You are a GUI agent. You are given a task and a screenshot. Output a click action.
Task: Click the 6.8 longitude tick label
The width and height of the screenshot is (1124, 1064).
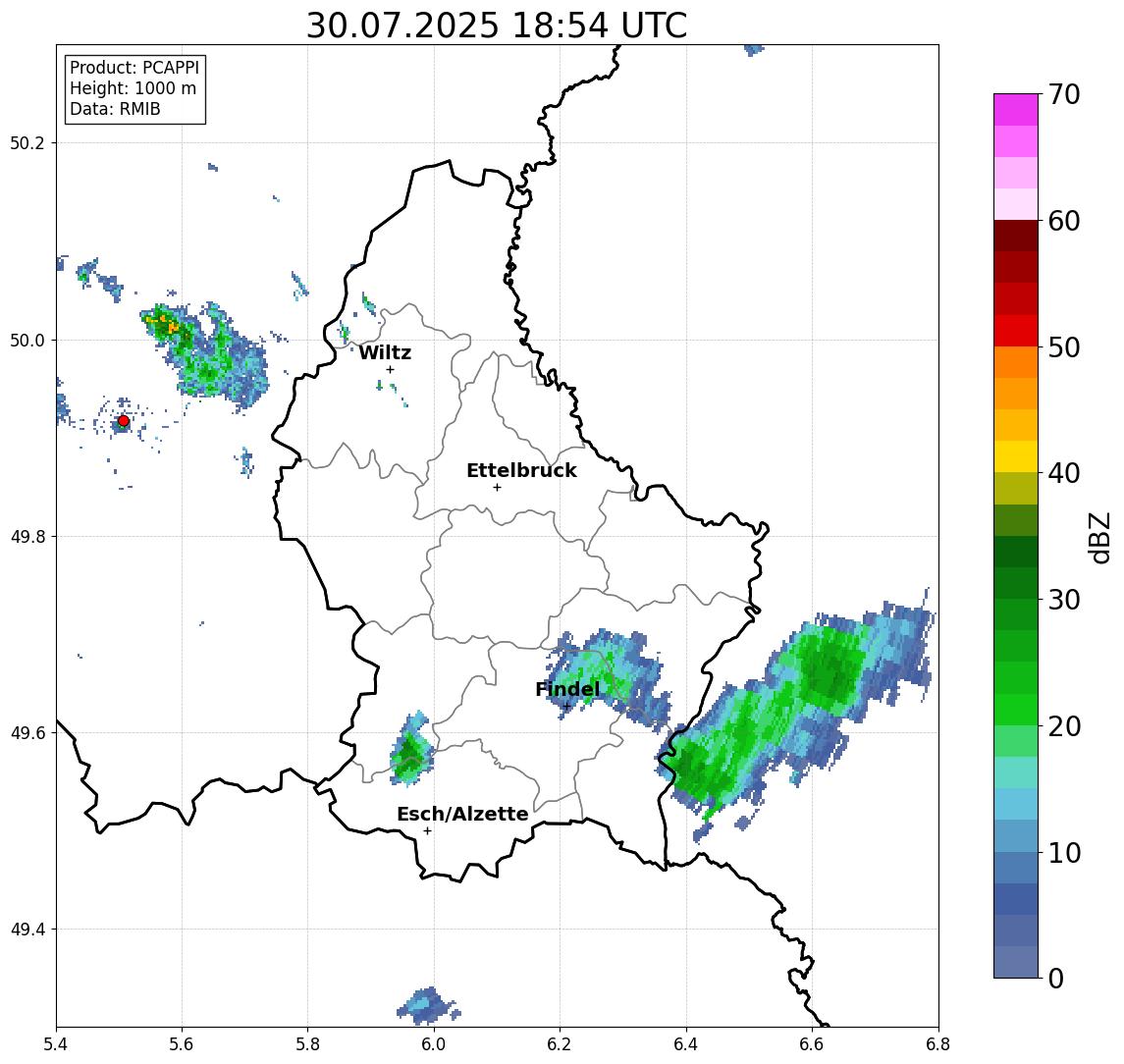pyautogui.click(x=937, y=1044)
